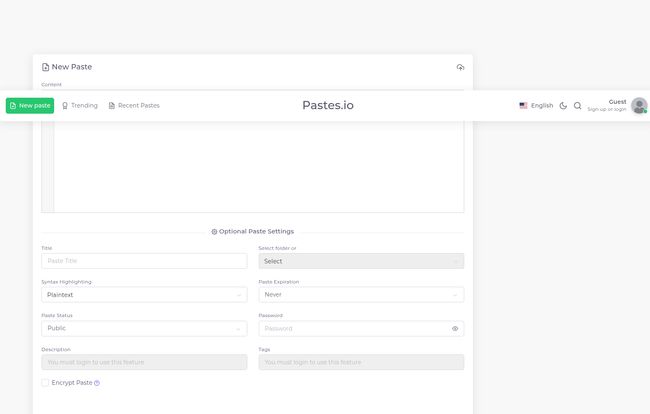Viewport: 650px width, 414px height.
Task: Click the Guest username label
Action: coord(617,102)
